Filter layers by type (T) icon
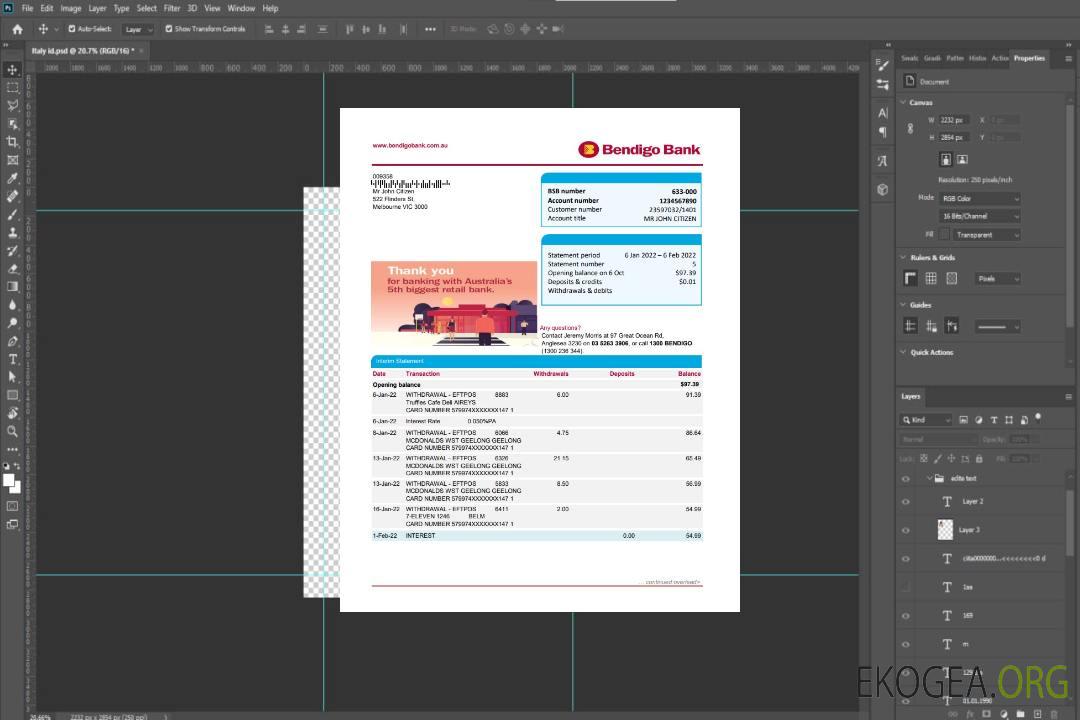Image resolution: width=1080 pixels, height=720 pixels. (x=994, y=420)
